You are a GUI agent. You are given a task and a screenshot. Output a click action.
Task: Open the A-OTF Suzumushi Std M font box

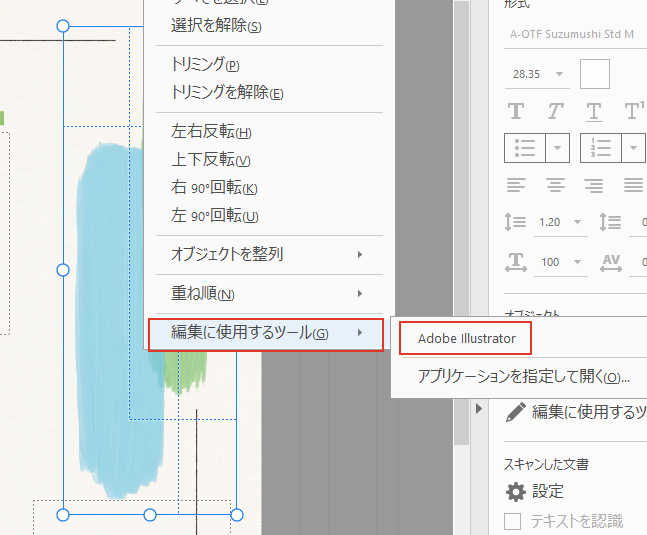click(x=575, y=34)
